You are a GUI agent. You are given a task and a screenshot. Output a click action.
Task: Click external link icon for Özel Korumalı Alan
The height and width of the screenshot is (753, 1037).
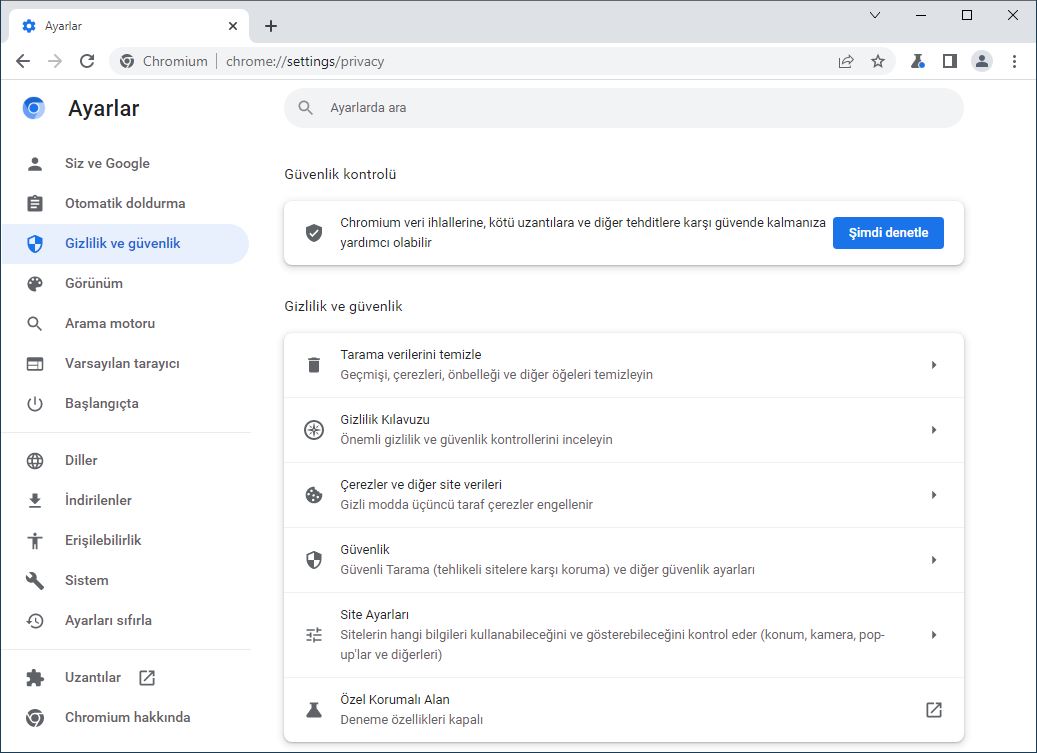(934, 710)
